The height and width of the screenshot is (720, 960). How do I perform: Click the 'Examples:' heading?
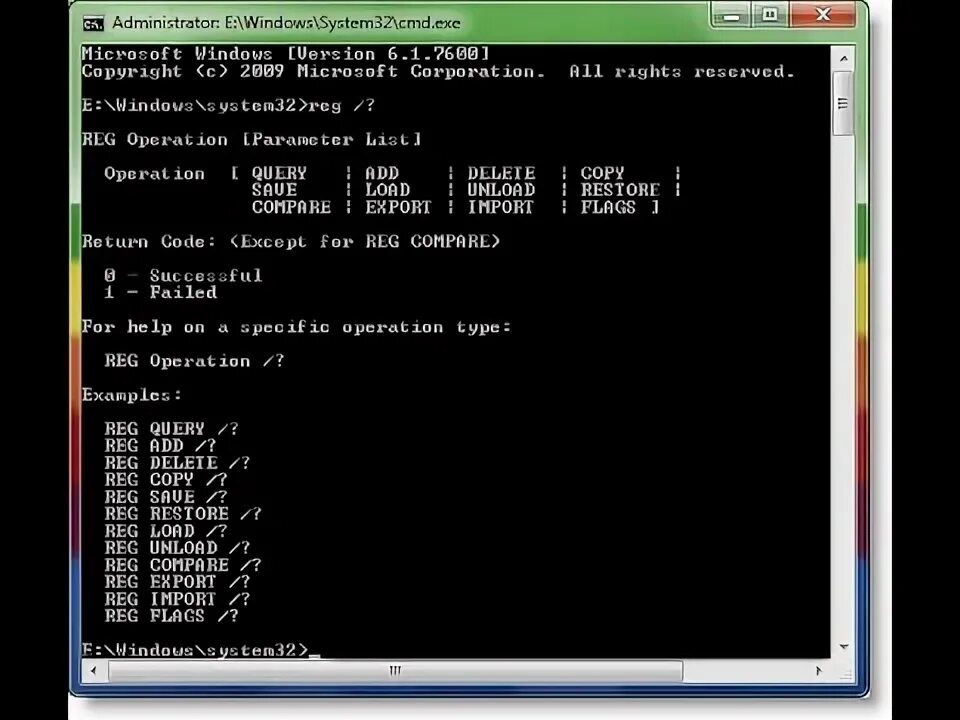point(132,395)
